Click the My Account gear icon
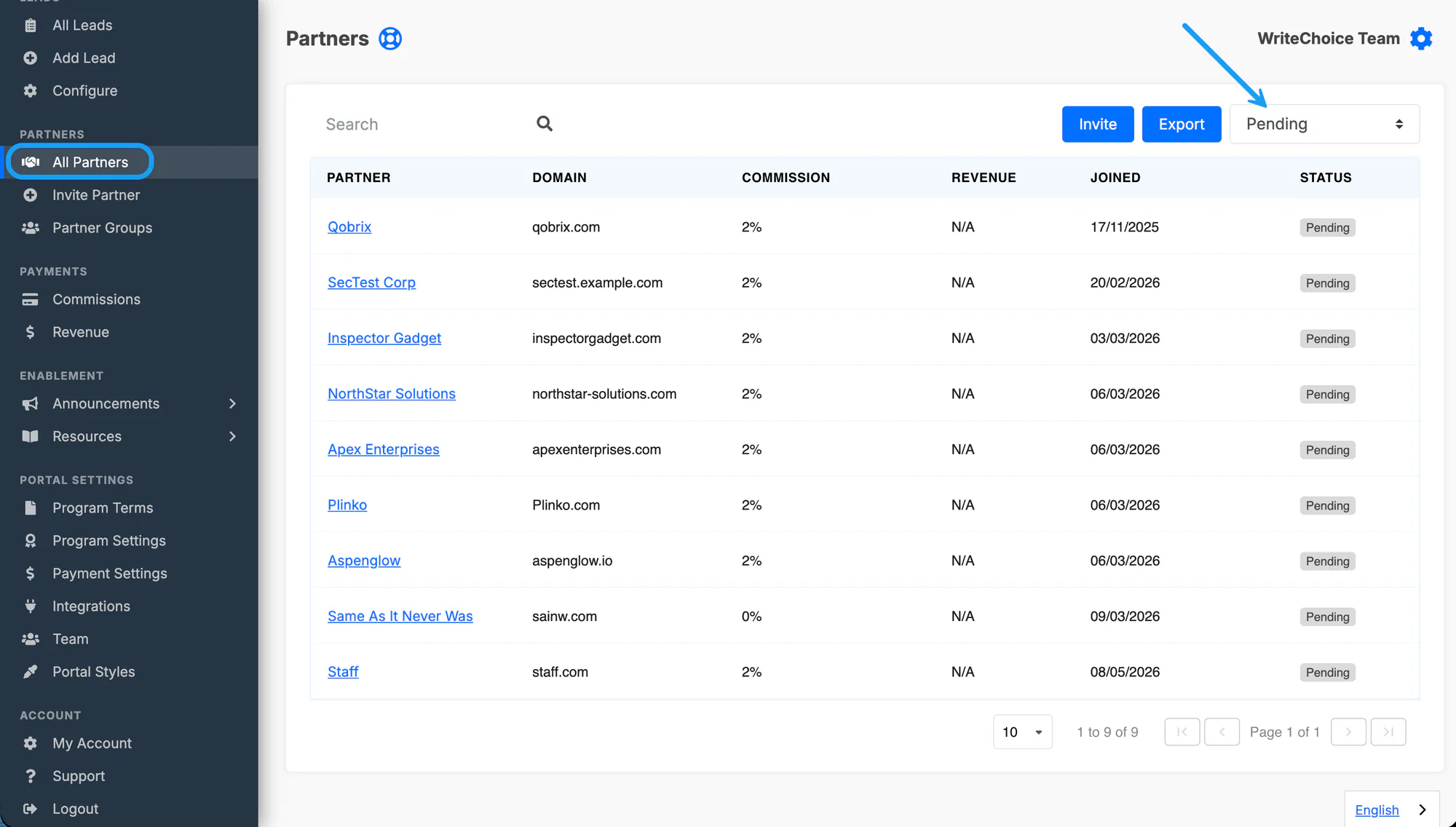1456x827 pixels. coord(30,743)
